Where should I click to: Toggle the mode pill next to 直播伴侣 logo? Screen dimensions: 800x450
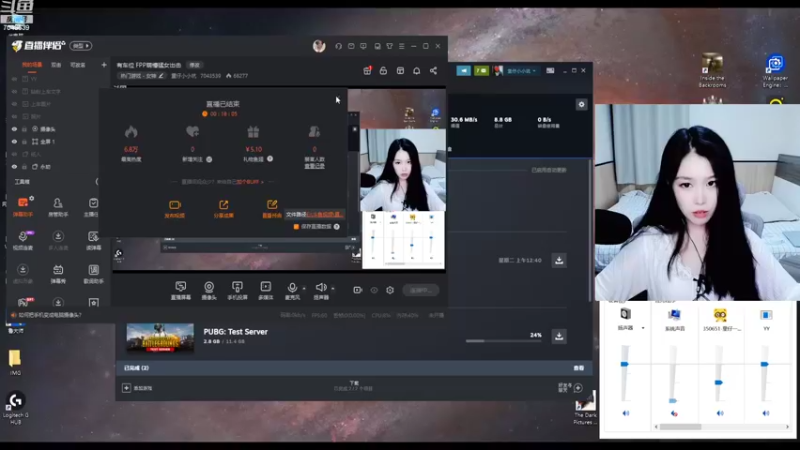(x=81, y=46)
